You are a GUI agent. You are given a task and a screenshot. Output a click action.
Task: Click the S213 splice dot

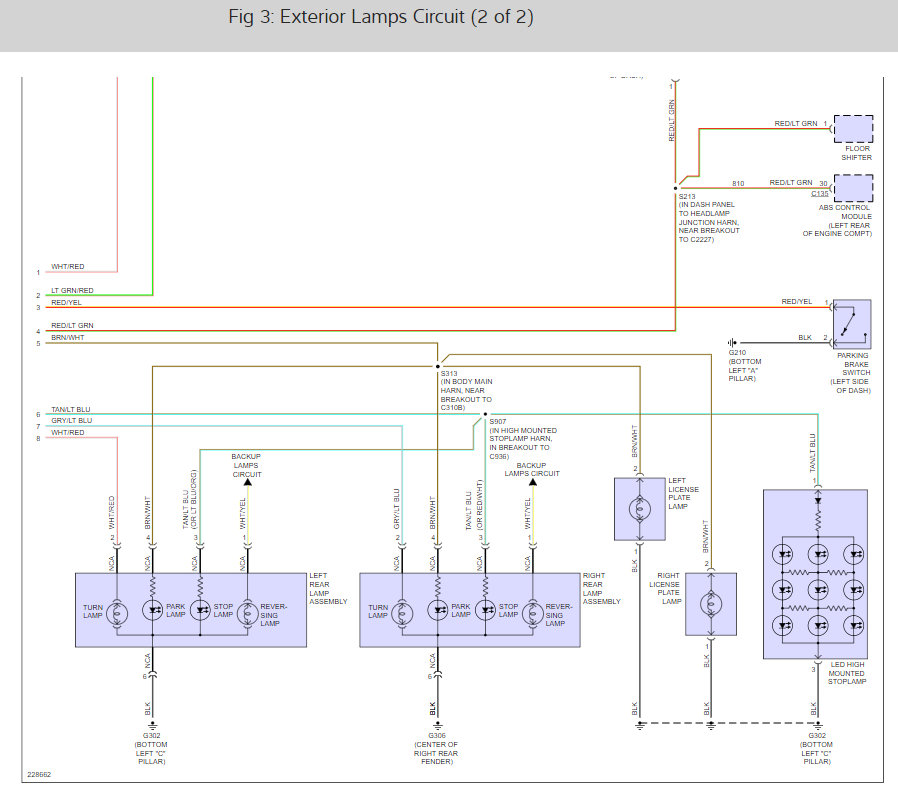[676, 188]
